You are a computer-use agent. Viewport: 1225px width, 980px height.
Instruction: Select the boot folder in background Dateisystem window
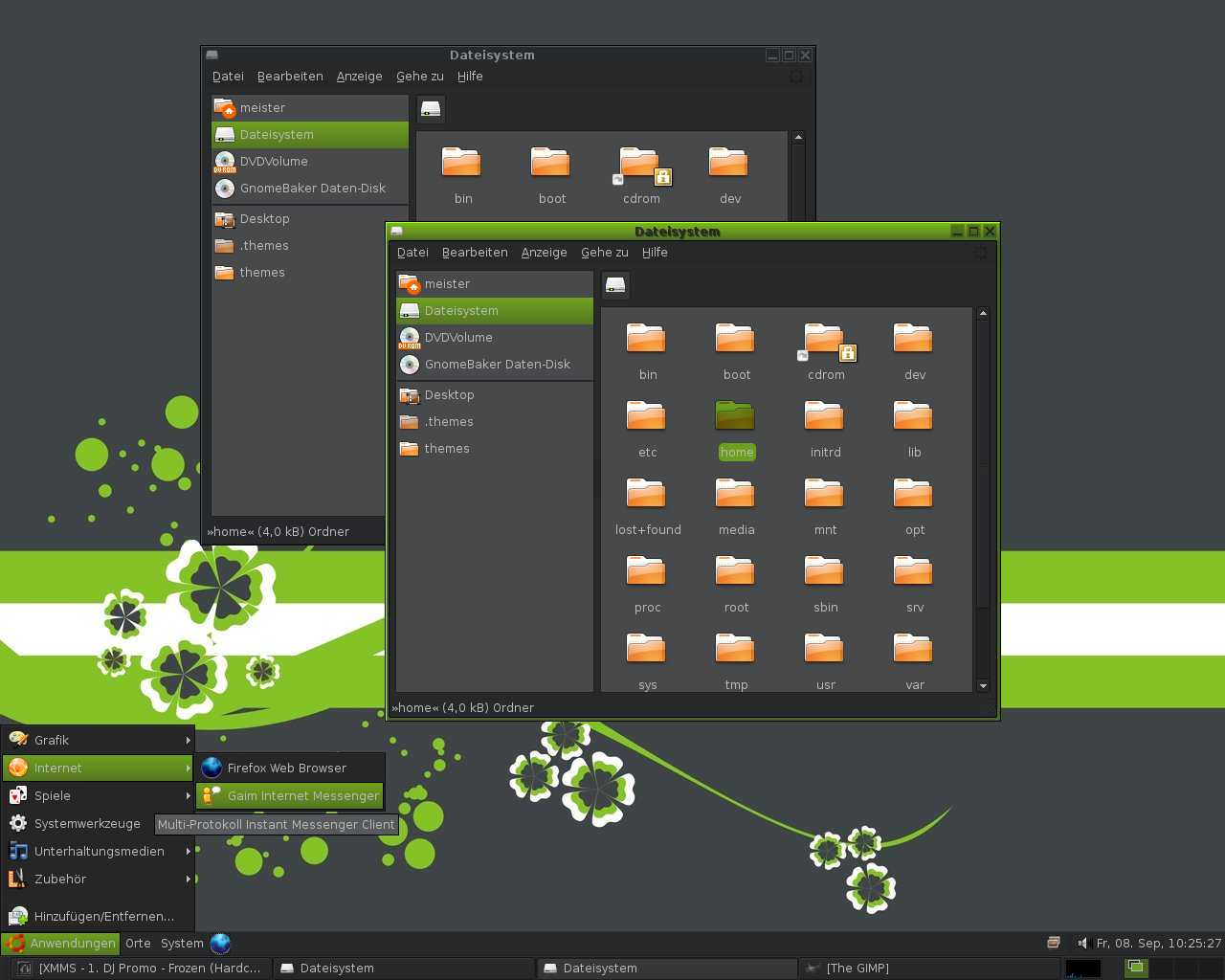pos(550,163)
